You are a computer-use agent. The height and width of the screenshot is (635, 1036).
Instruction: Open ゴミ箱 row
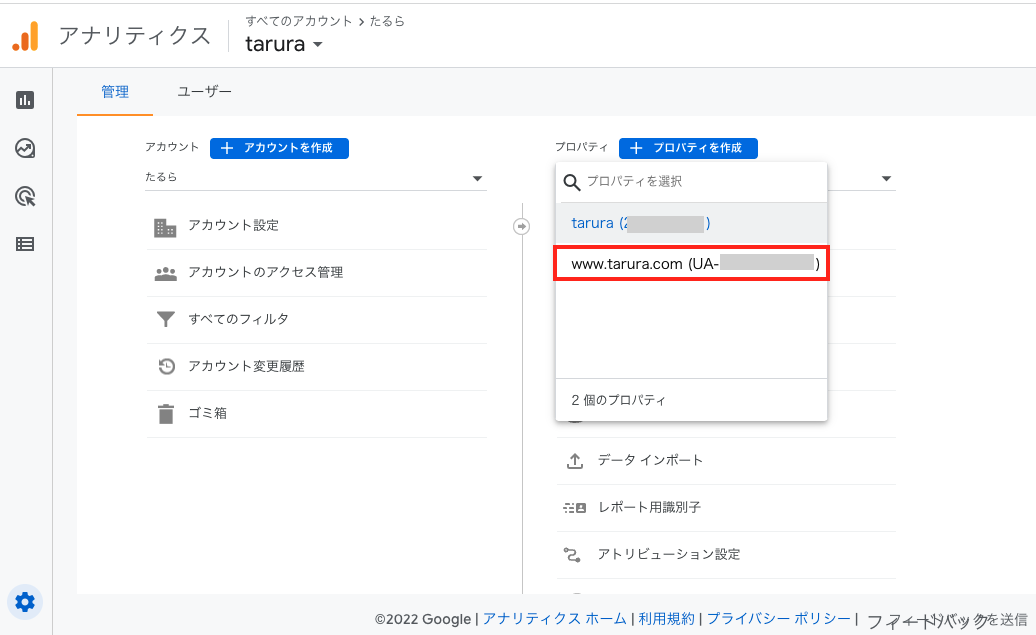click(x=316, y=414)
